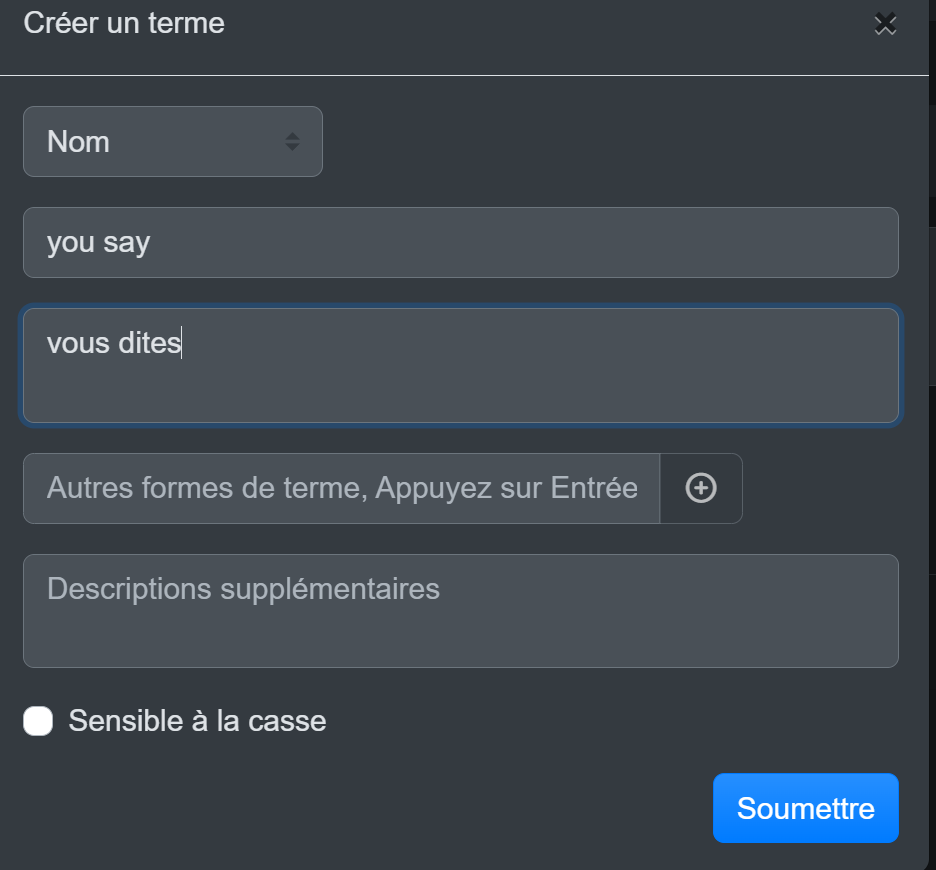
Task: Click the "Sensible à la casse" label text
Action: pyautogui.click(x=197, y=721)
